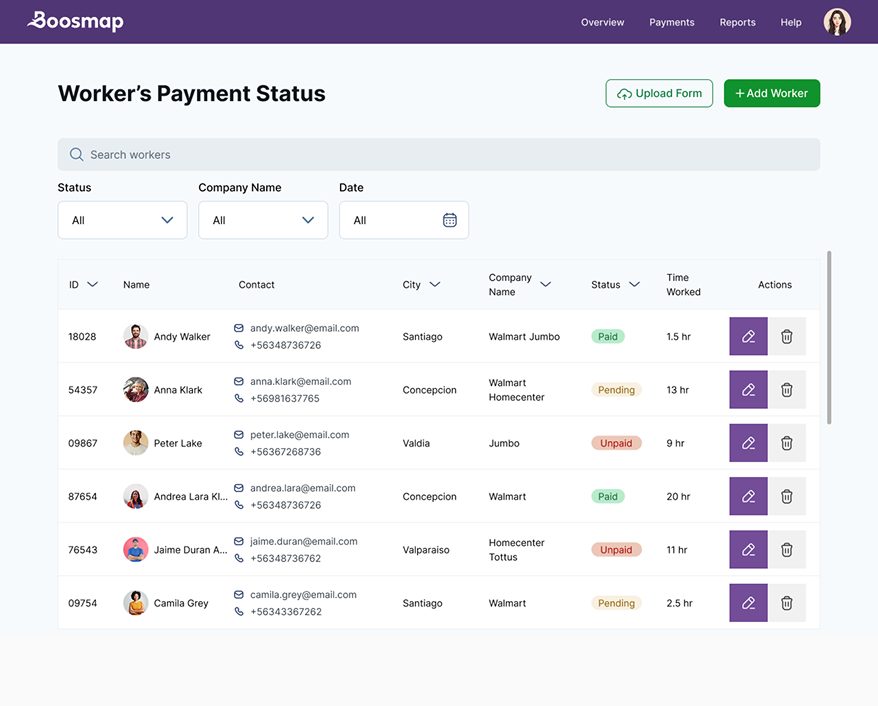The width and height of the screenshot is (878, 706).
Task: Click the Paid badge for Andy Walker
Action: pyautogui.click(x=608, y=336)
